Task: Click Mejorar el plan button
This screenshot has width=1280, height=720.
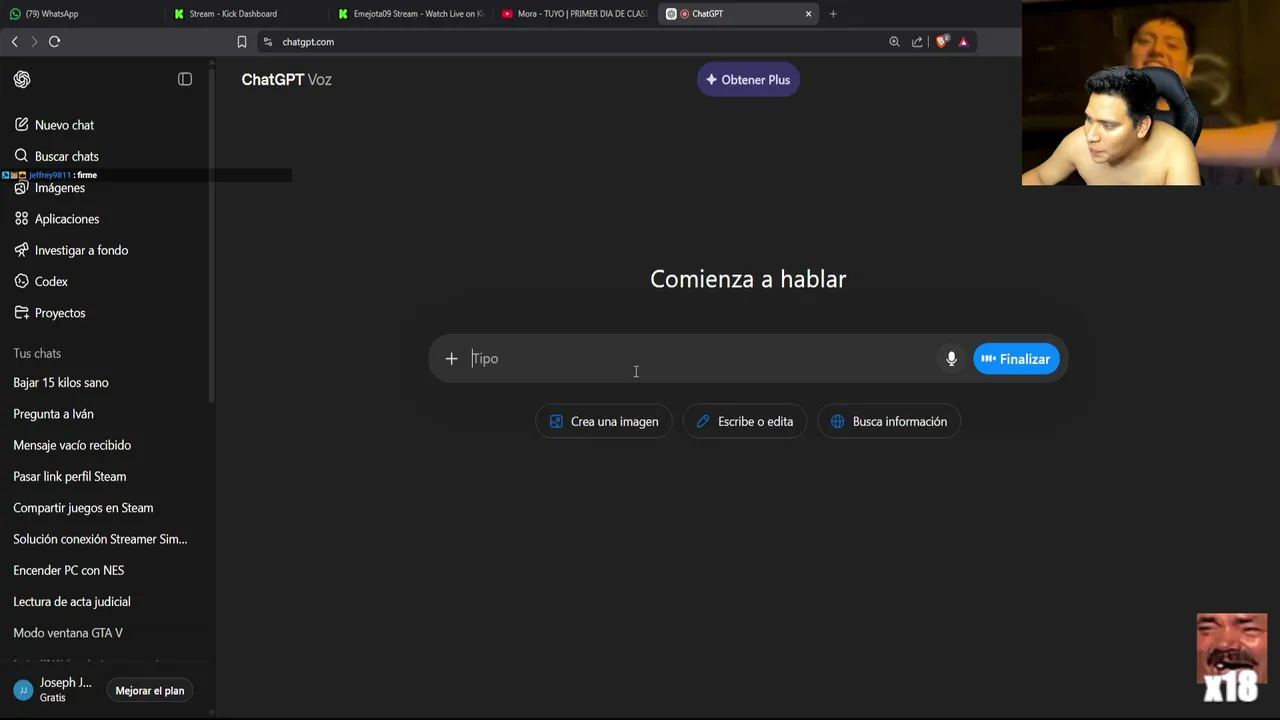Action: 150,691
